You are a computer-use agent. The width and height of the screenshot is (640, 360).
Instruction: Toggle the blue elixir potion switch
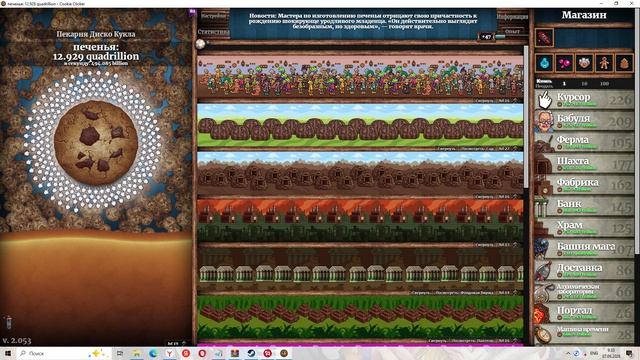pos(544,63)
